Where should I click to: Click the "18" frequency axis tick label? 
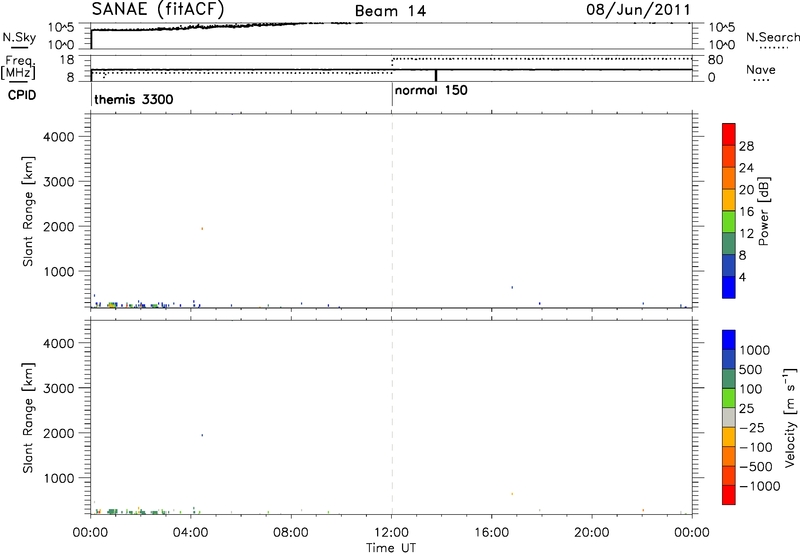click(66, 60)
